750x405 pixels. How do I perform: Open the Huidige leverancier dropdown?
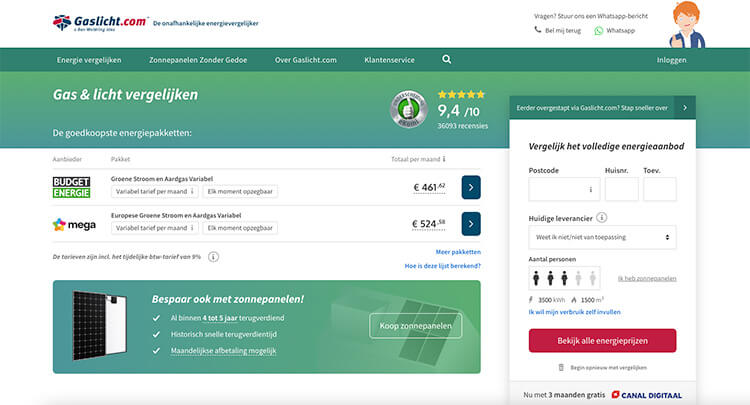point(602,238)
